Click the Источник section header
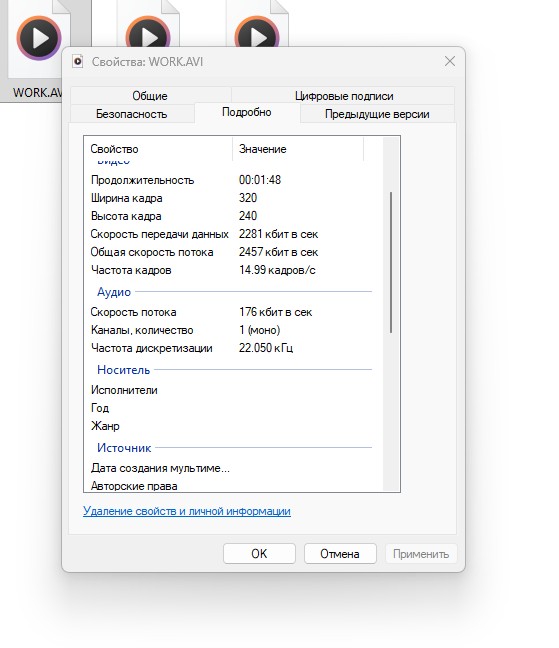 [x=124, y=448]
